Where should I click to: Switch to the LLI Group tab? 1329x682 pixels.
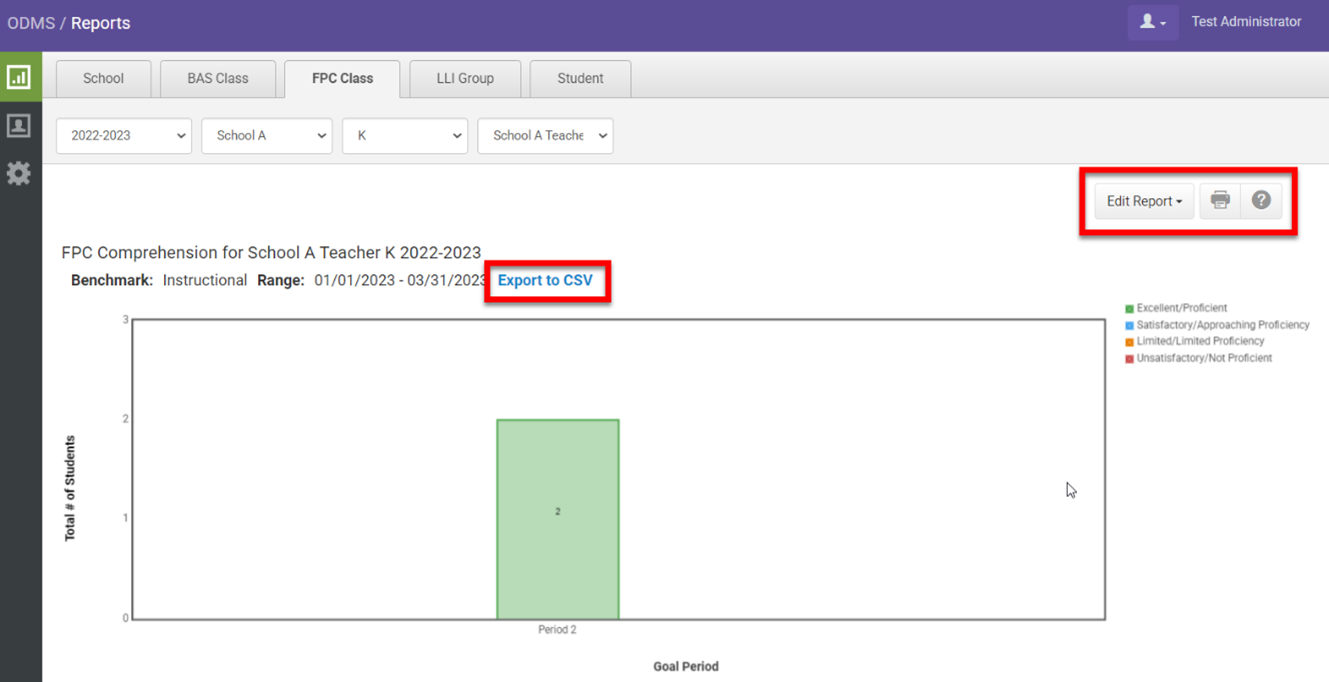click(465, 79)
